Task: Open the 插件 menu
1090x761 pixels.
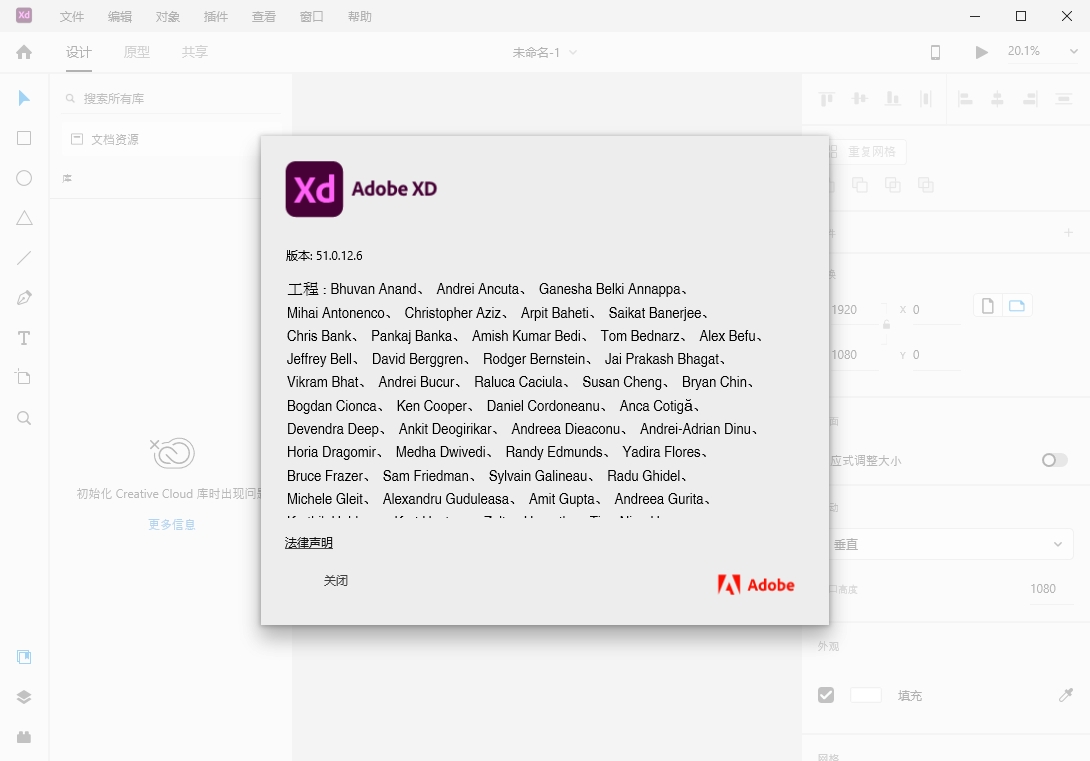Action: click(x=215, y=17)
